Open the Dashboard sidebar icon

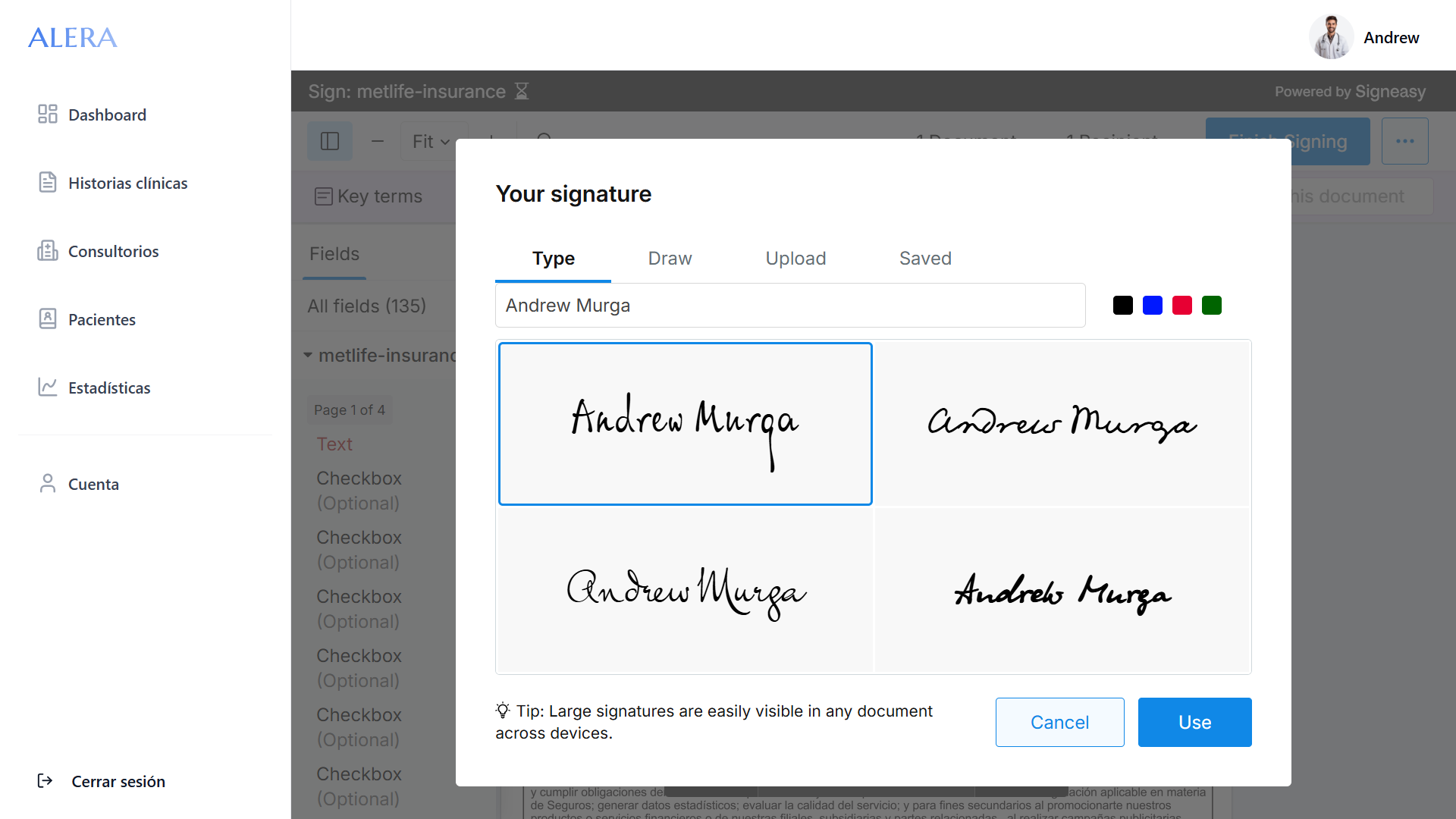click(48, 115)
